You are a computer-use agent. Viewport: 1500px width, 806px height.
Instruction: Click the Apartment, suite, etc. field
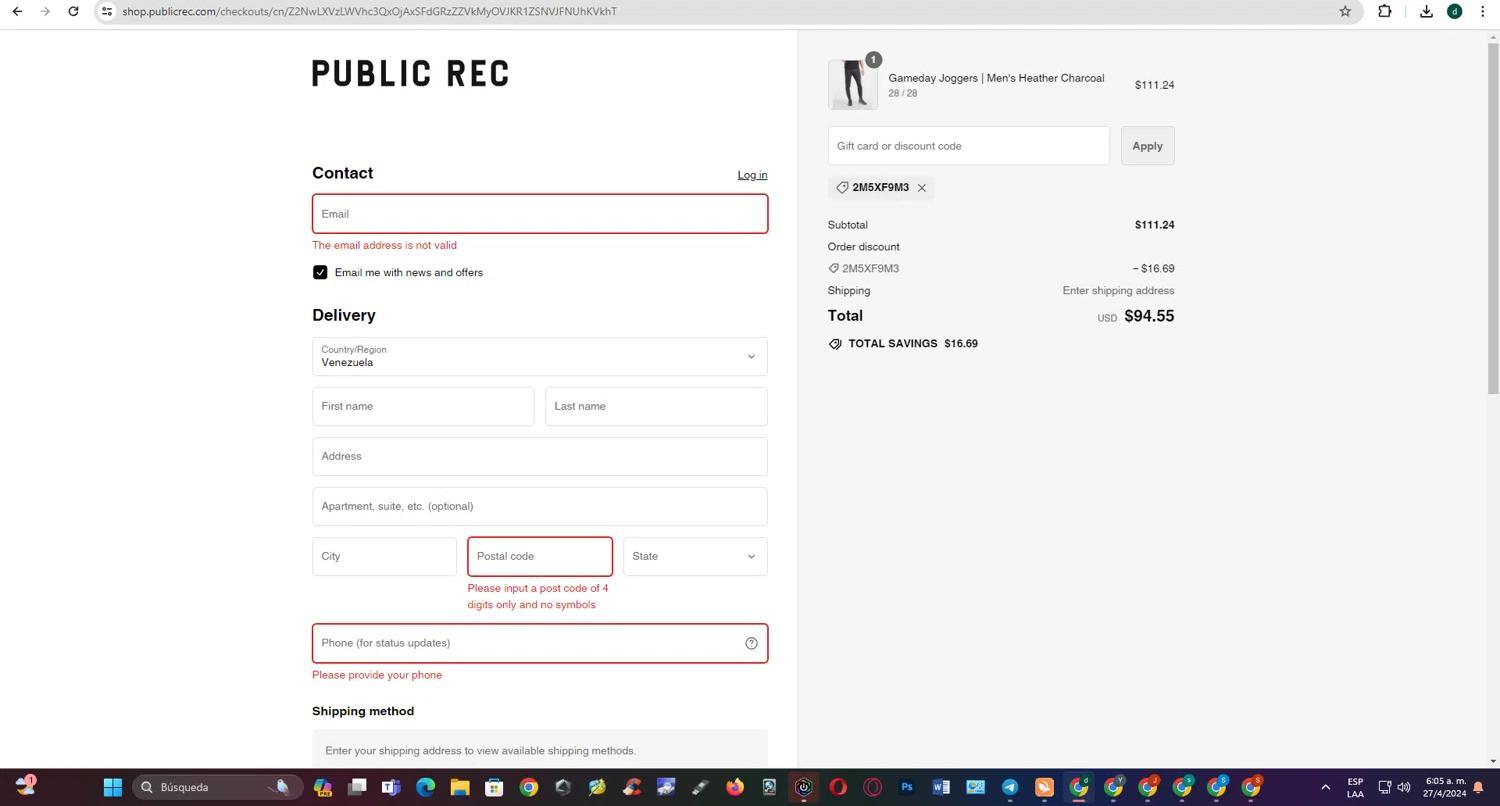pos(540,507)
